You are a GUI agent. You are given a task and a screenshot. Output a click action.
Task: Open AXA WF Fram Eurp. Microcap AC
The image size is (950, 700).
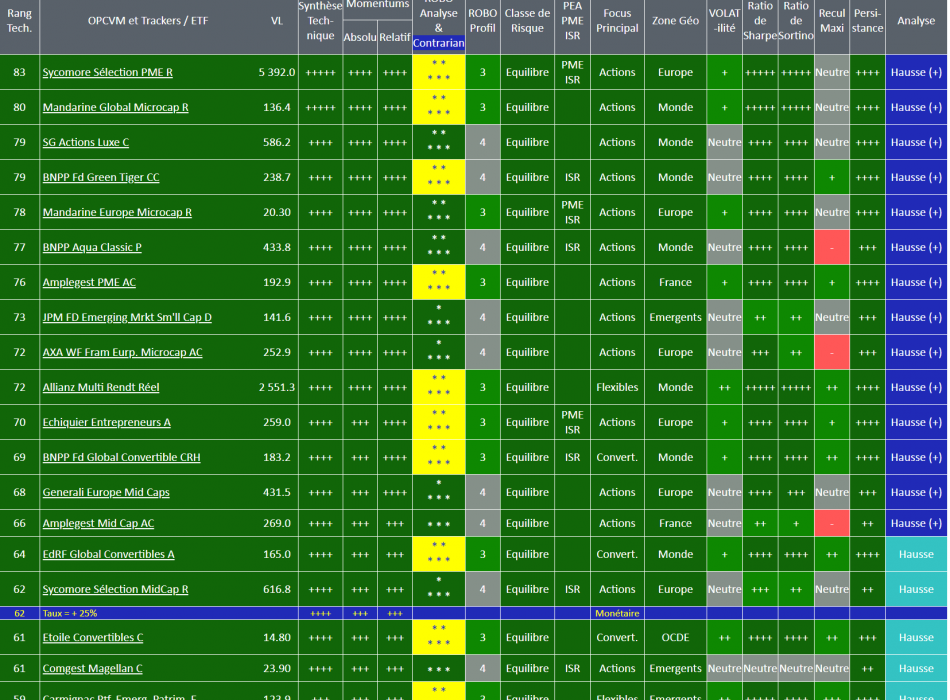[122, 352]
